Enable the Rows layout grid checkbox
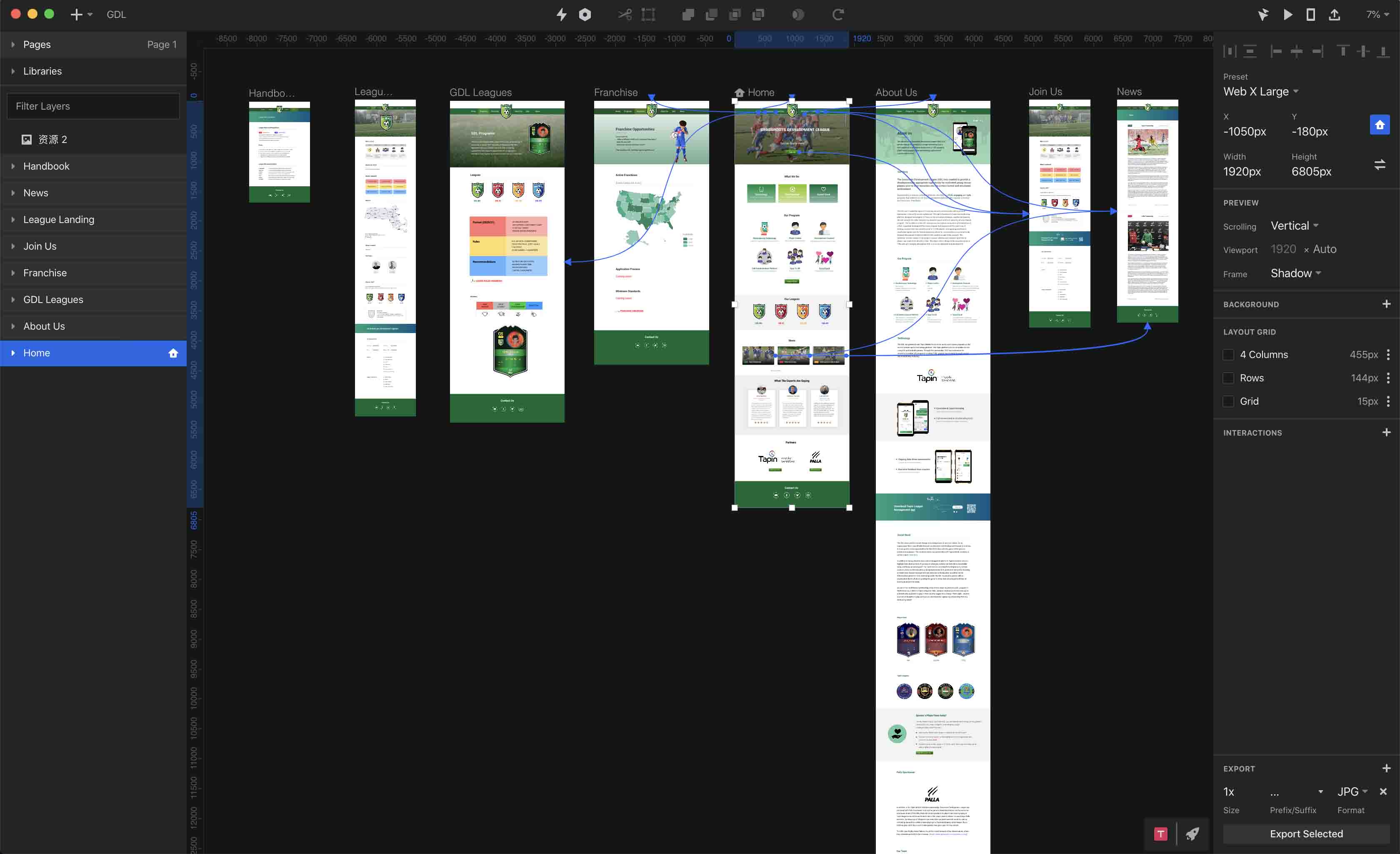This screenshot has width=1400, height=854. (x=1228, y=378)
